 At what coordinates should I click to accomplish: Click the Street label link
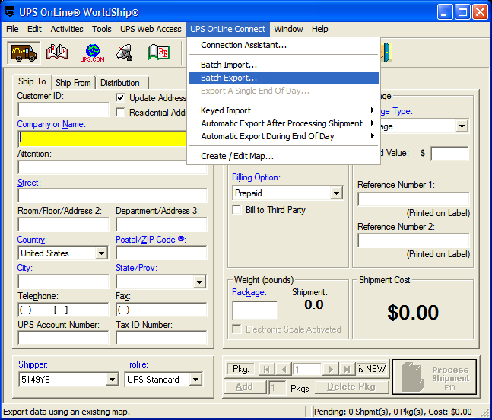28,183
